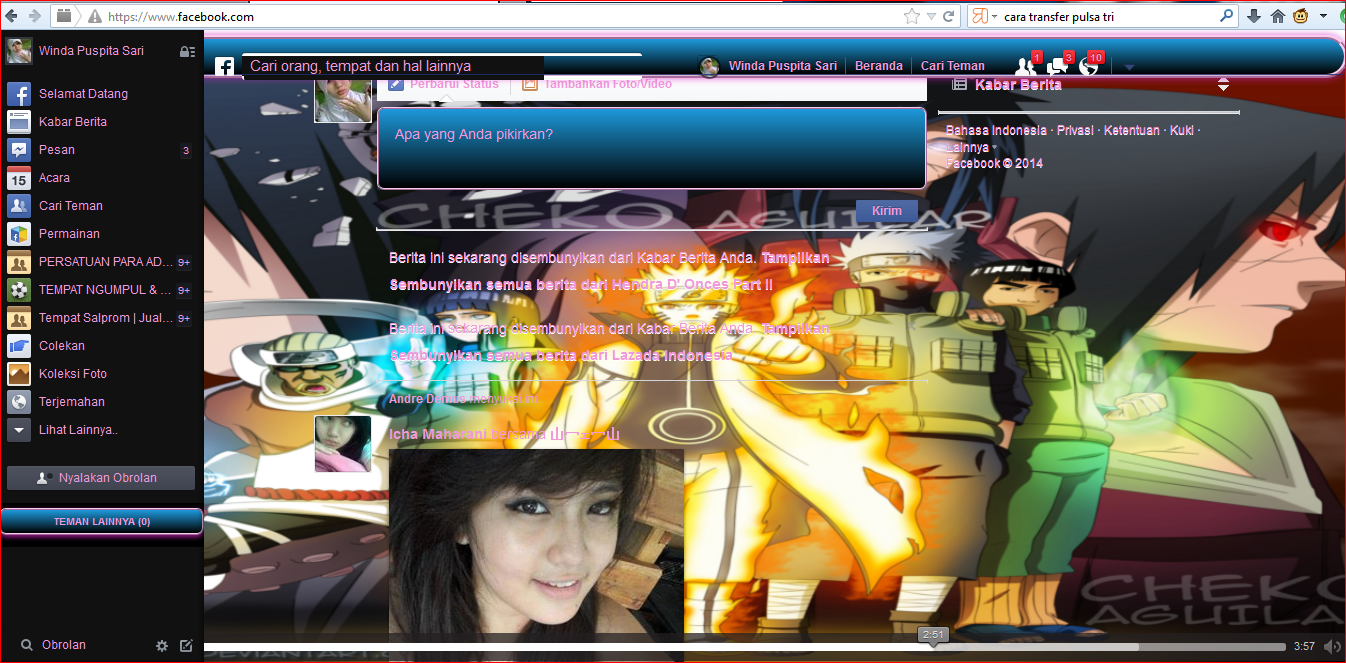Select Tambahkan Foto/Video tab
1346x663 pixels.
(597, 84)
